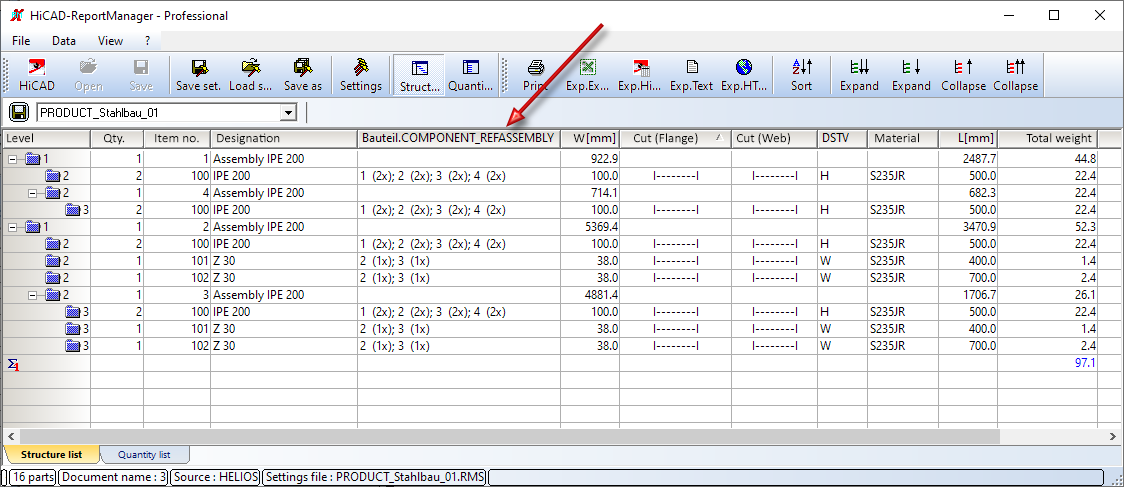Click Collapse icon with single up arrow
1124x487 pixels.
click(963, 75)
